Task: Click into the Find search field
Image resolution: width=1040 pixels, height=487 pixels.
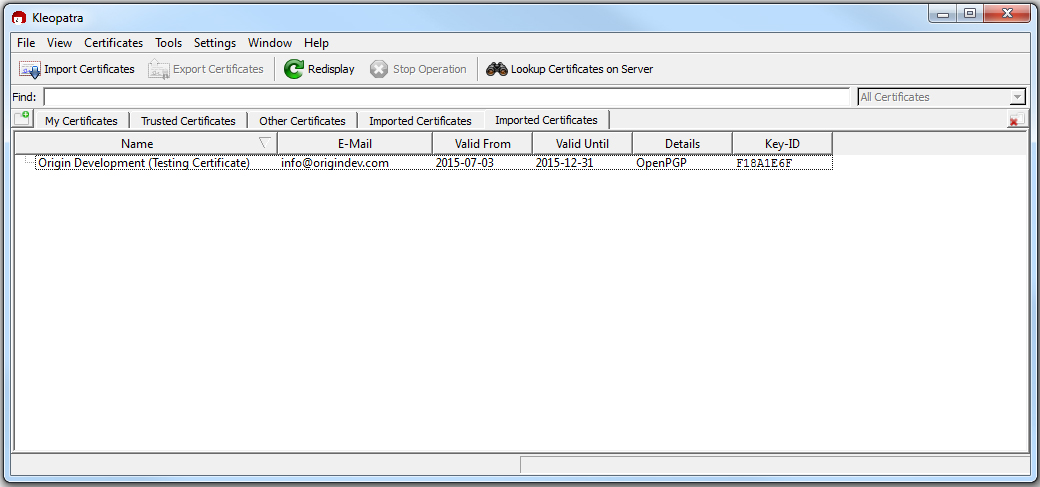Action: tap(446, 97)
